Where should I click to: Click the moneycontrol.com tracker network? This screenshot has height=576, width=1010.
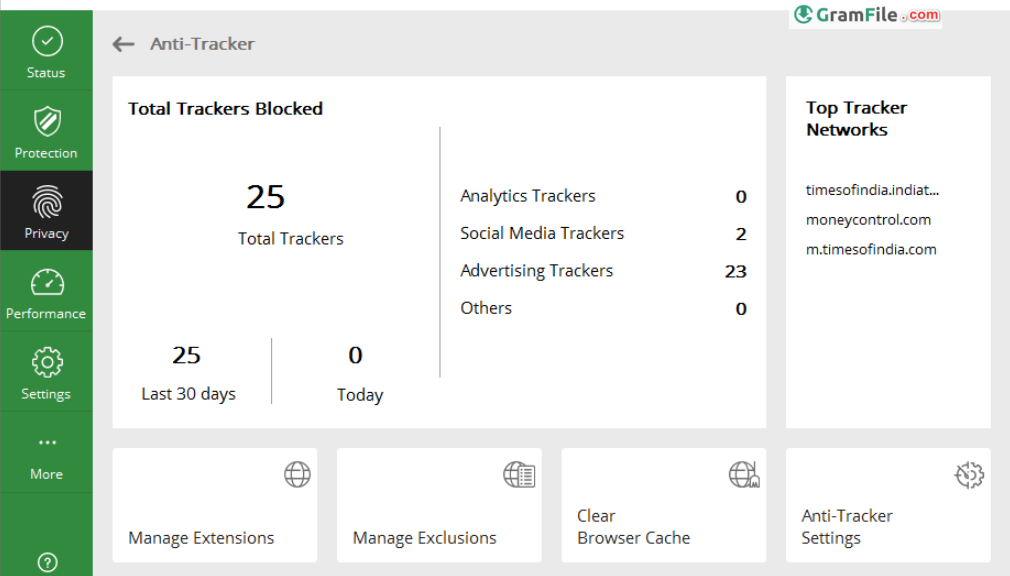tap(868, 220)
